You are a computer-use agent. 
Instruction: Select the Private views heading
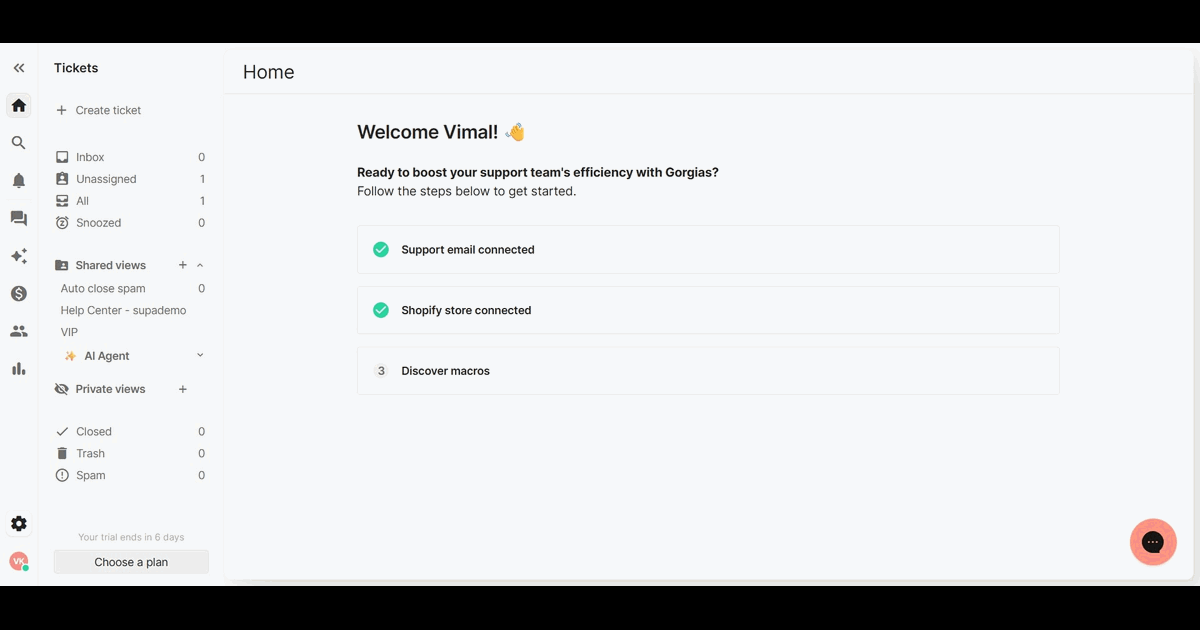[110, 389]
